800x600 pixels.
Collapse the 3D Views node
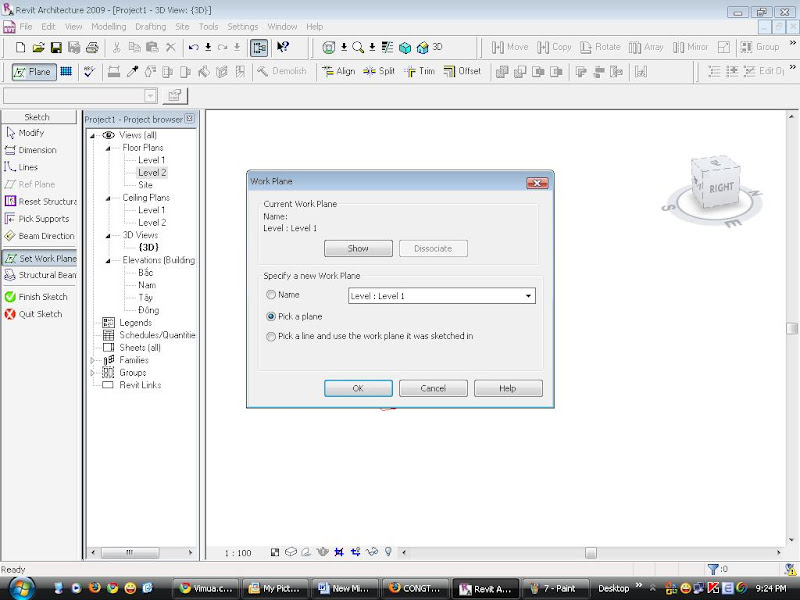click(108, 236)
